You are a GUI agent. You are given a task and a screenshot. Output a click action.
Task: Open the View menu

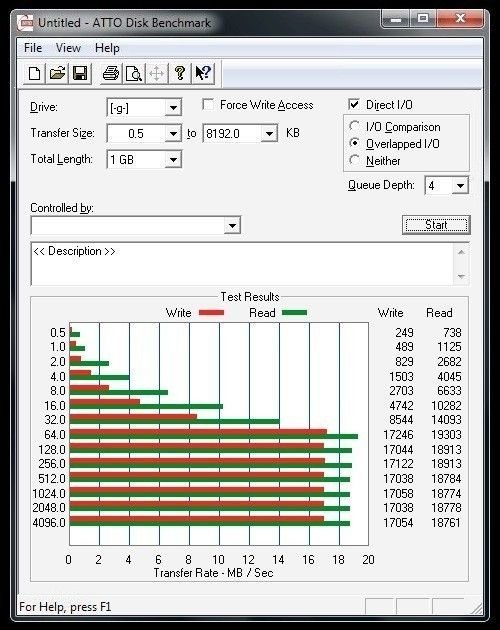pyautogui.click(x=68, y=48)
